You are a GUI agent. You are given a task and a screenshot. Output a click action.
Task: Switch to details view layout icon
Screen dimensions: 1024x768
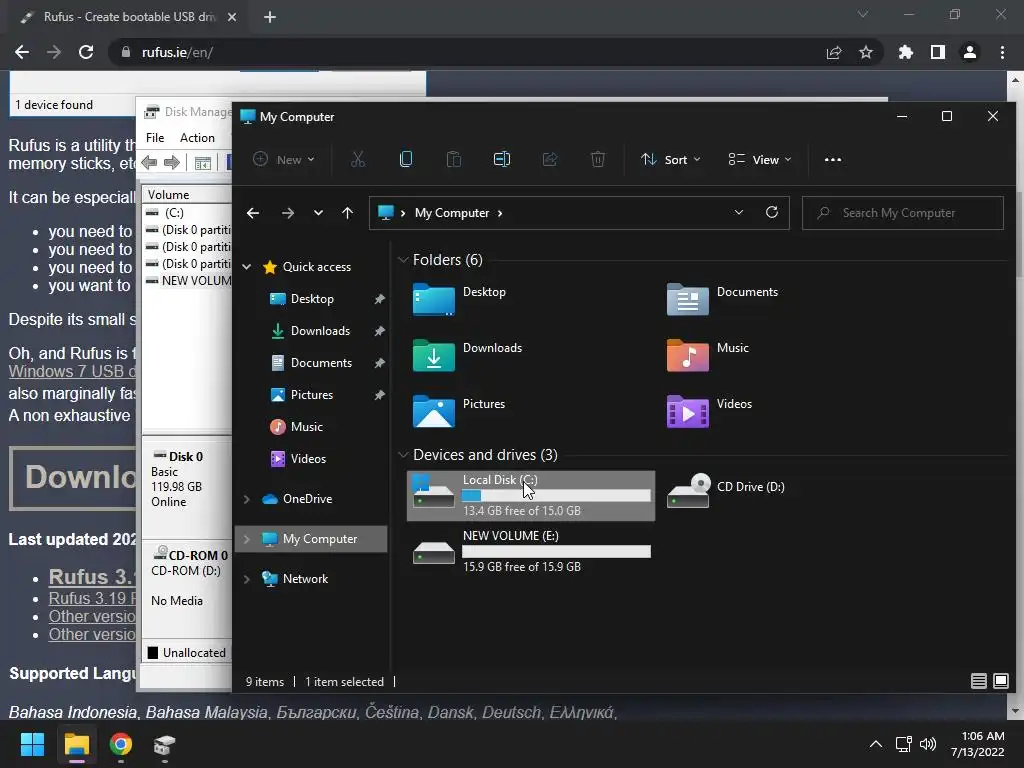tap(978, 681)
